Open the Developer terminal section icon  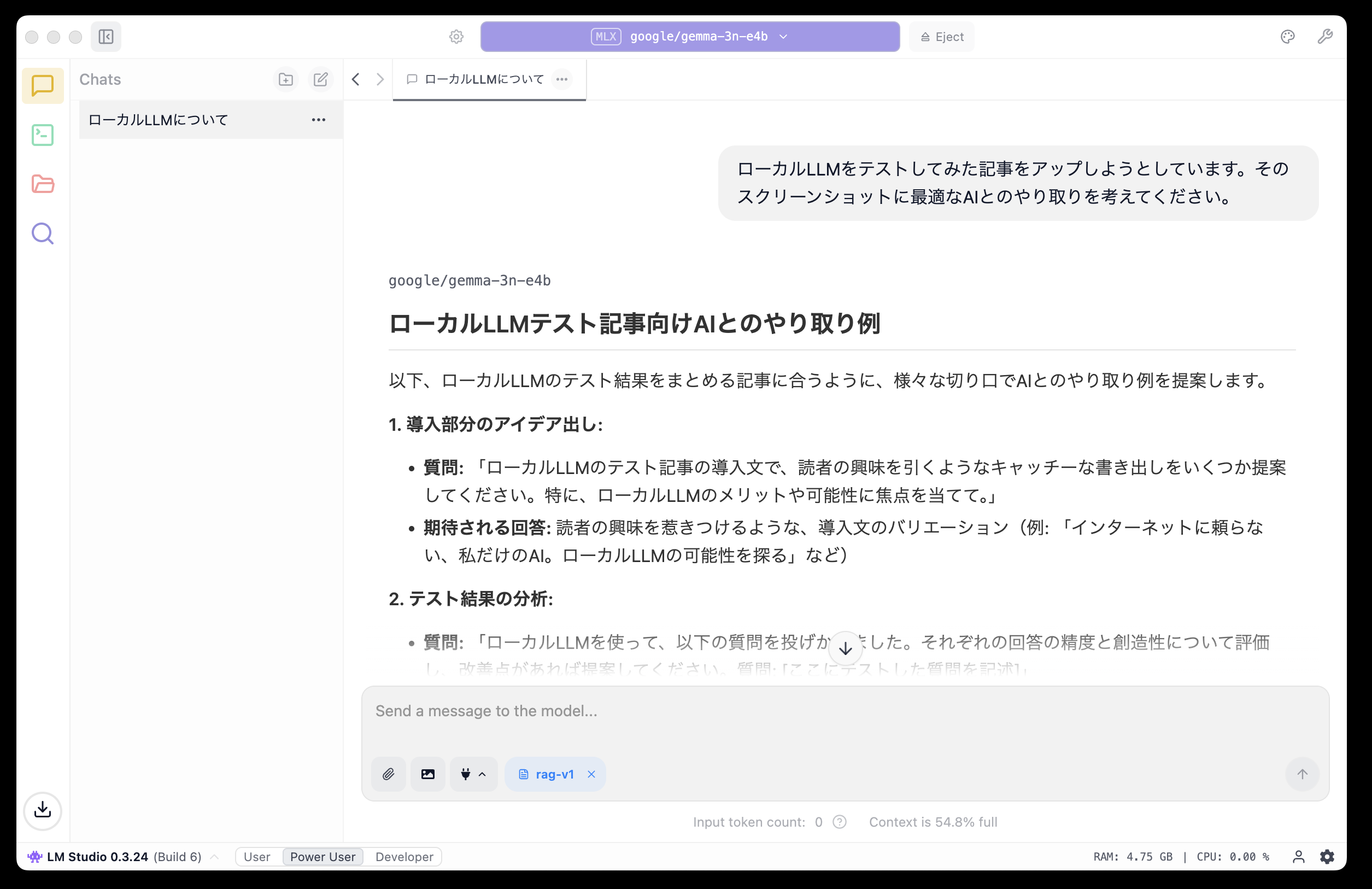coord(43,135)
